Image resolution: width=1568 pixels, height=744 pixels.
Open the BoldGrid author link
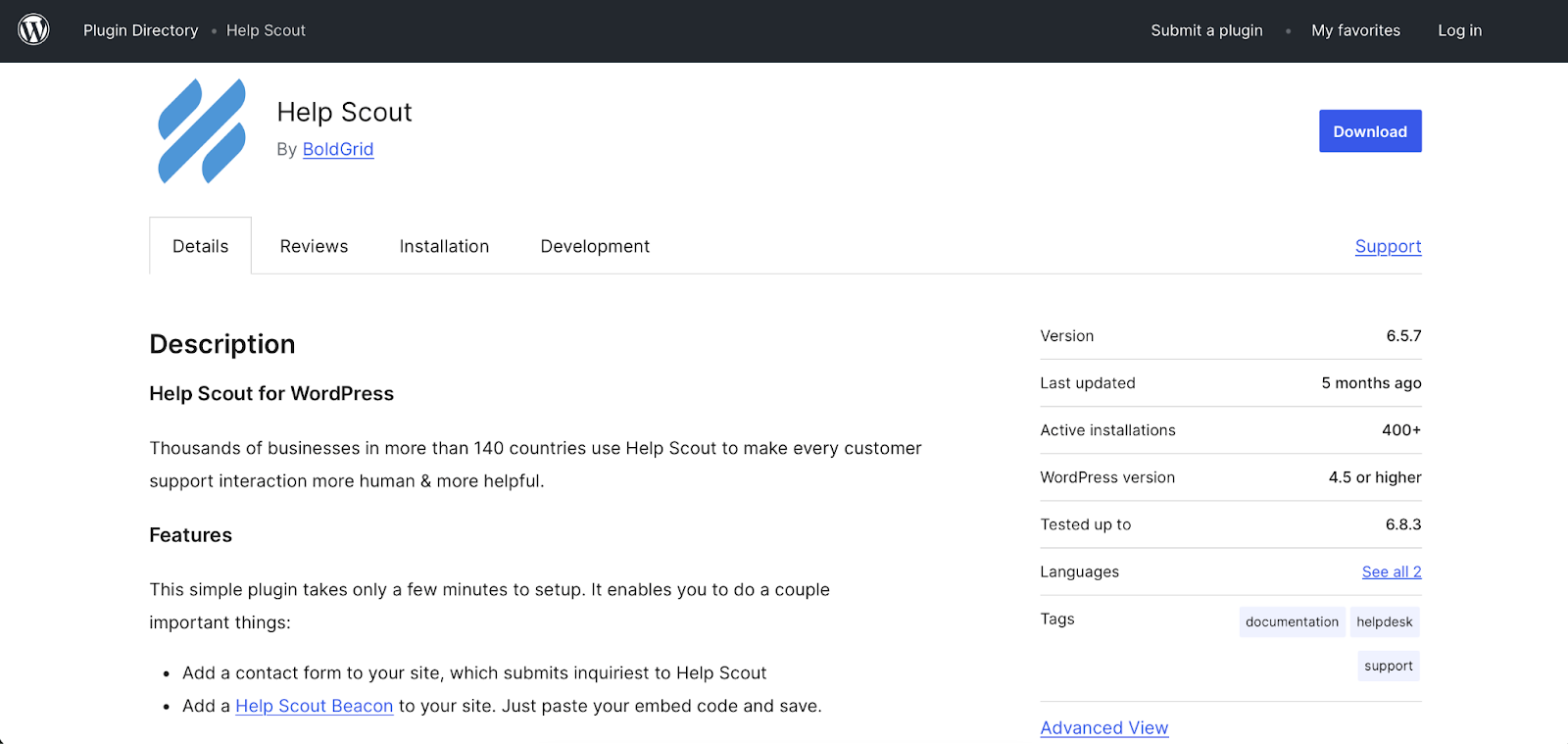point(338,149)
